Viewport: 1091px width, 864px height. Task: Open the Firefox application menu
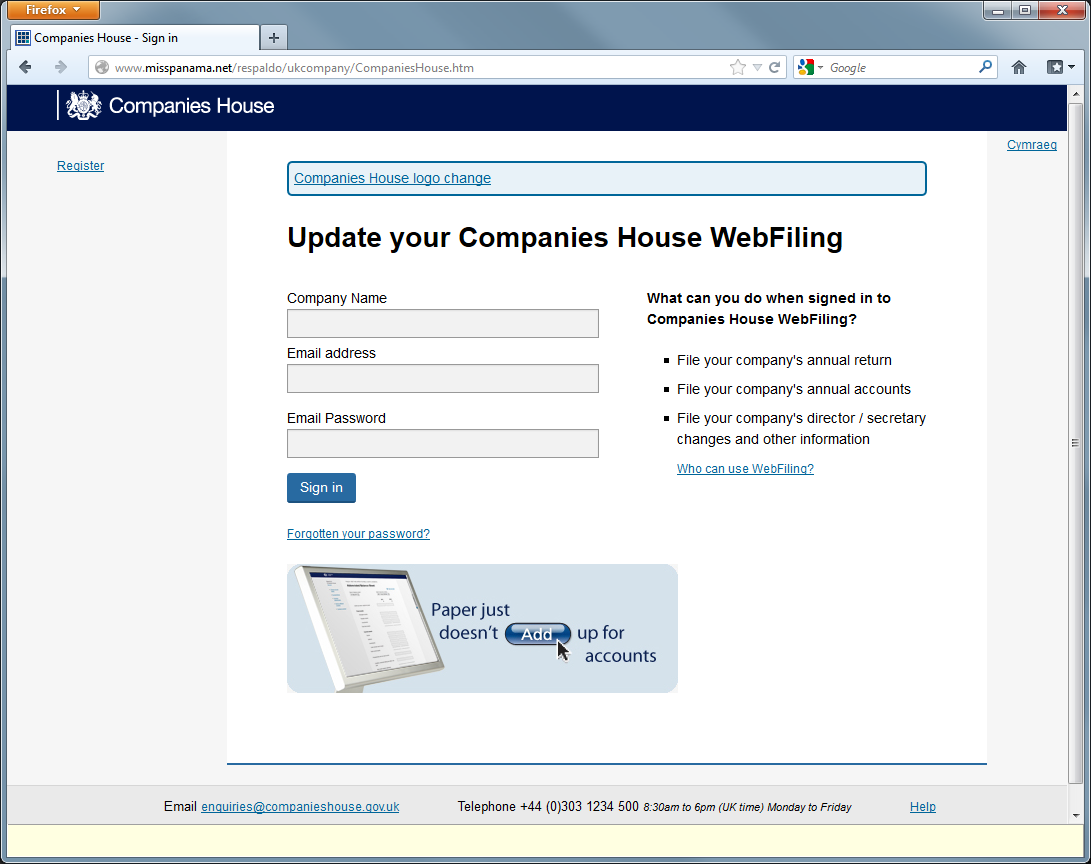pyautogui.click(x=53, y=10)
